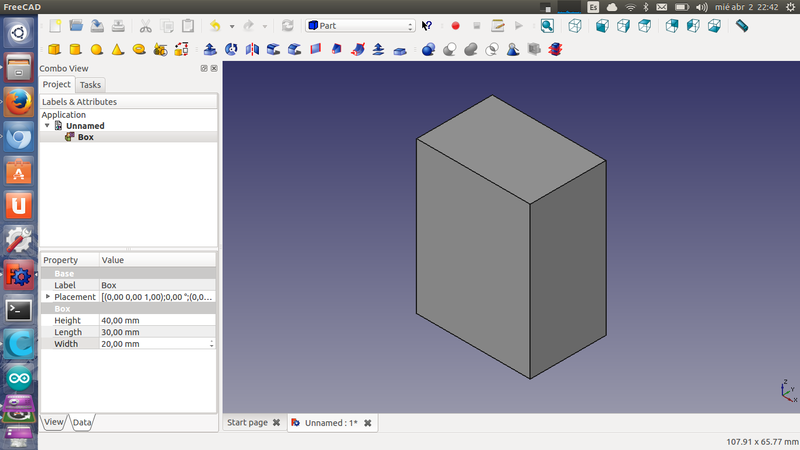Screen dimensions: 800x450
Task: Click the fit-all zoom magnifier icon
Action: 547,25
